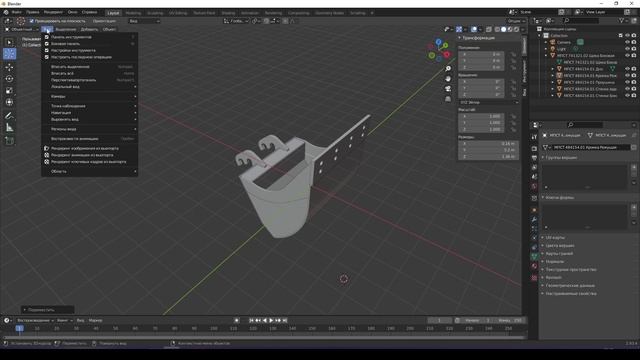Toggle camera view icon in viewport

[448, 89]
